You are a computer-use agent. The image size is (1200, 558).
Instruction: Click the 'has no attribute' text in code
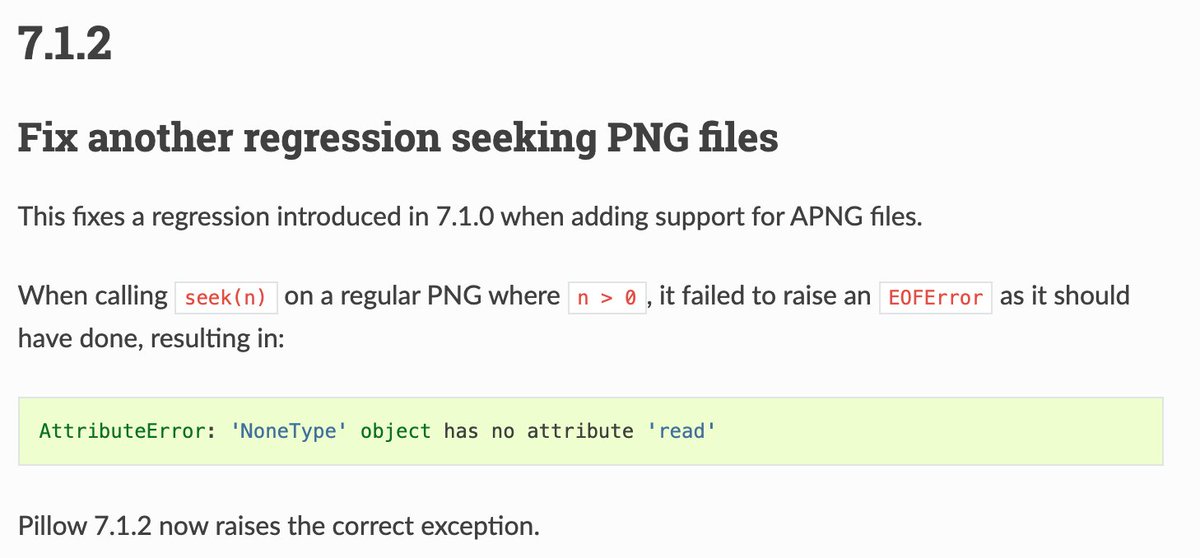tap(538, 432)
